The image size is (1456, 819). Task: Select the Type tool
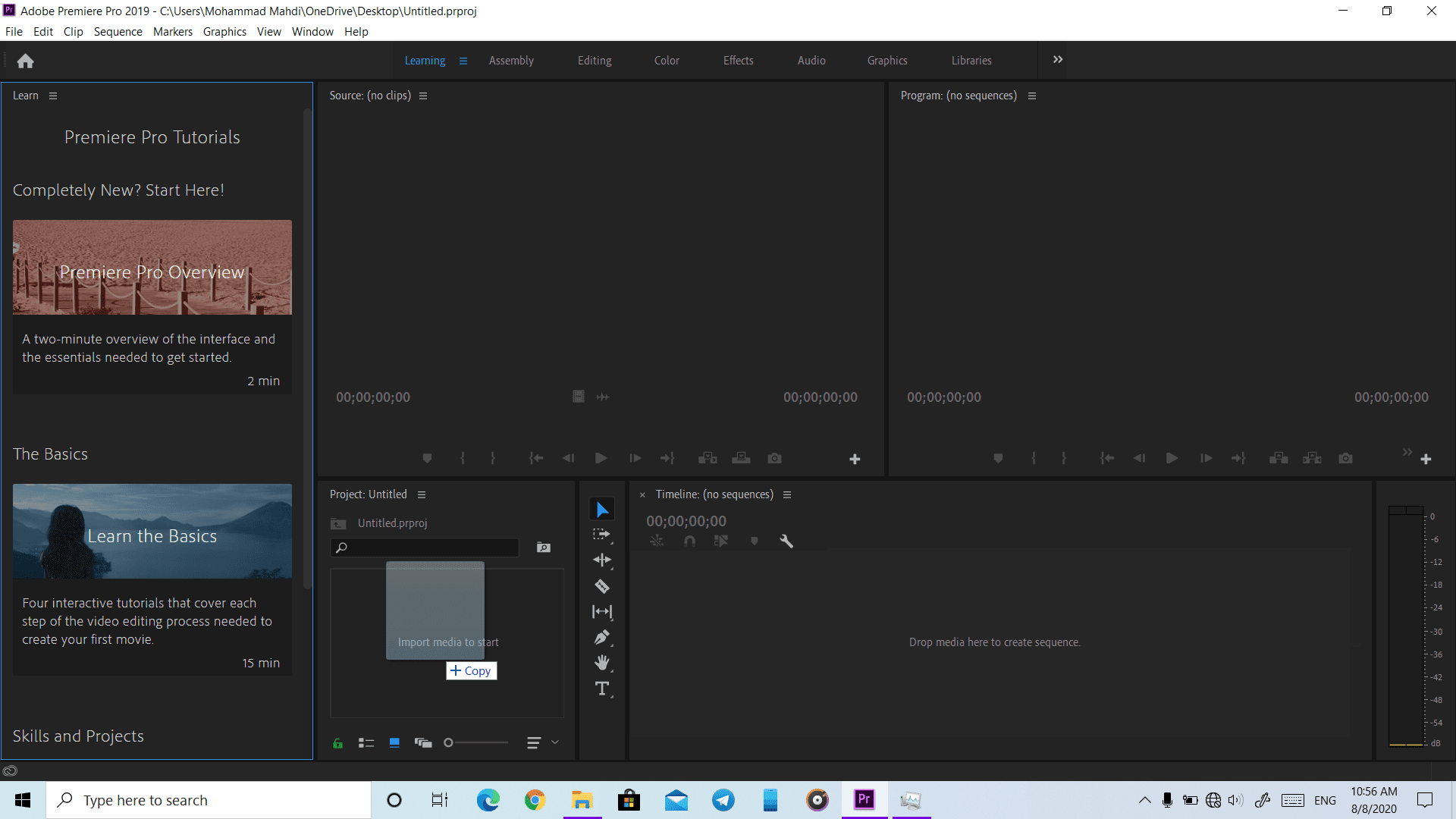[x=602, y=689]
